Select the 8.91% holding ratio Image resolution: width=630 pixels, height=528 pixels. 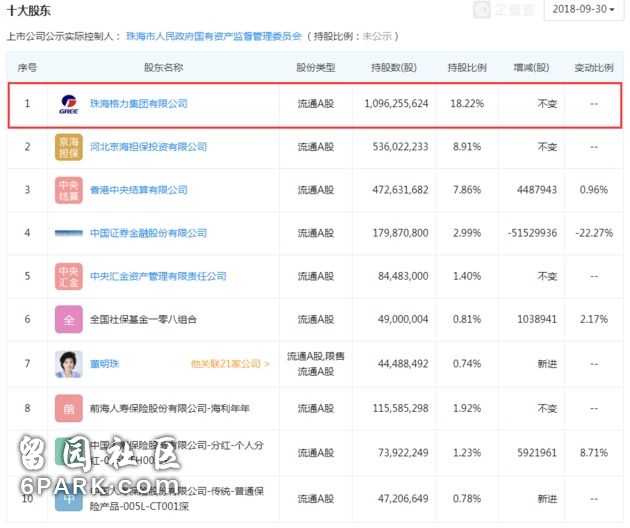(x=467, y=147)
